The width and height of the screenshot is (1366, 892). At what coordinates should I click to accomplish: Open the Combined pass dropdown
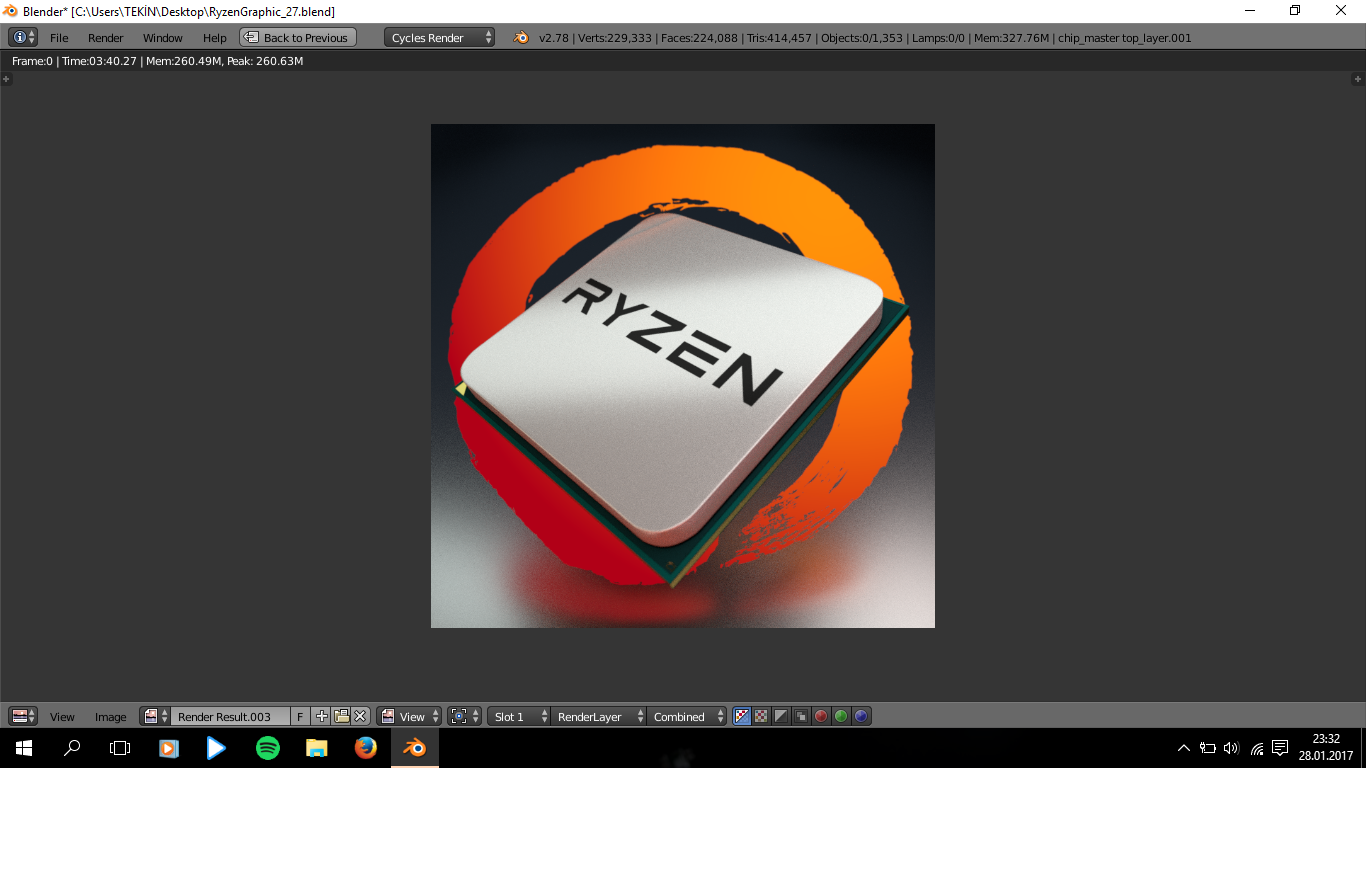click(687, 716)
